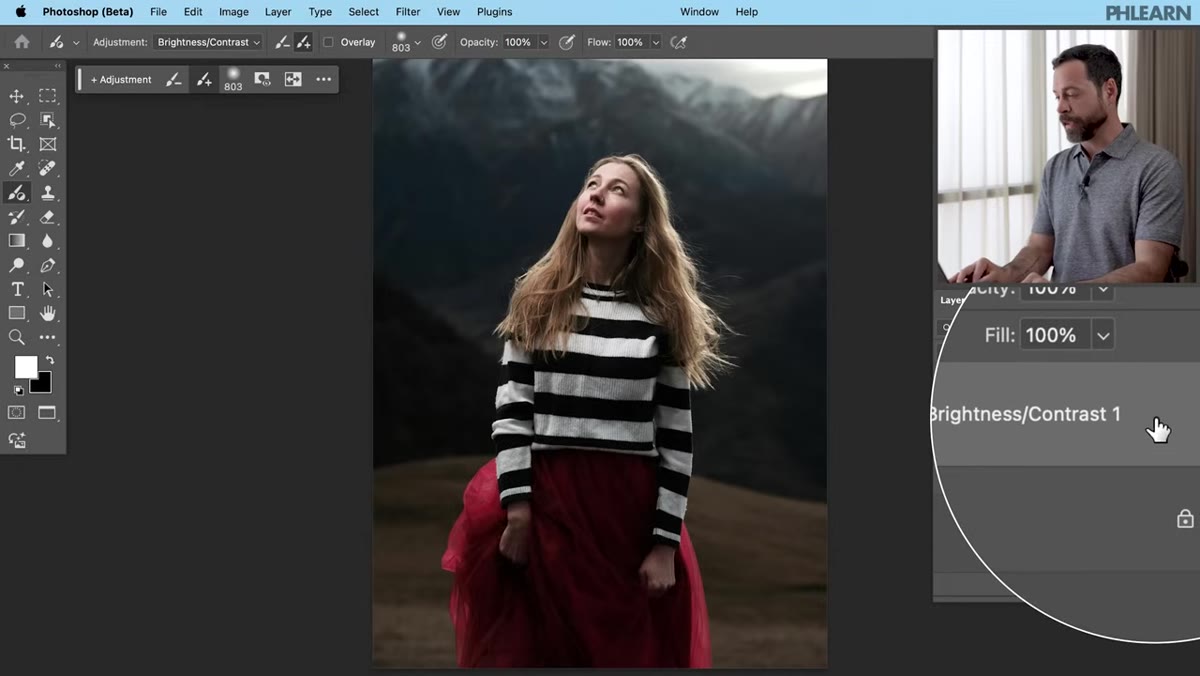Open the Image menu
Screen dimensions: 1200x676
234,12
